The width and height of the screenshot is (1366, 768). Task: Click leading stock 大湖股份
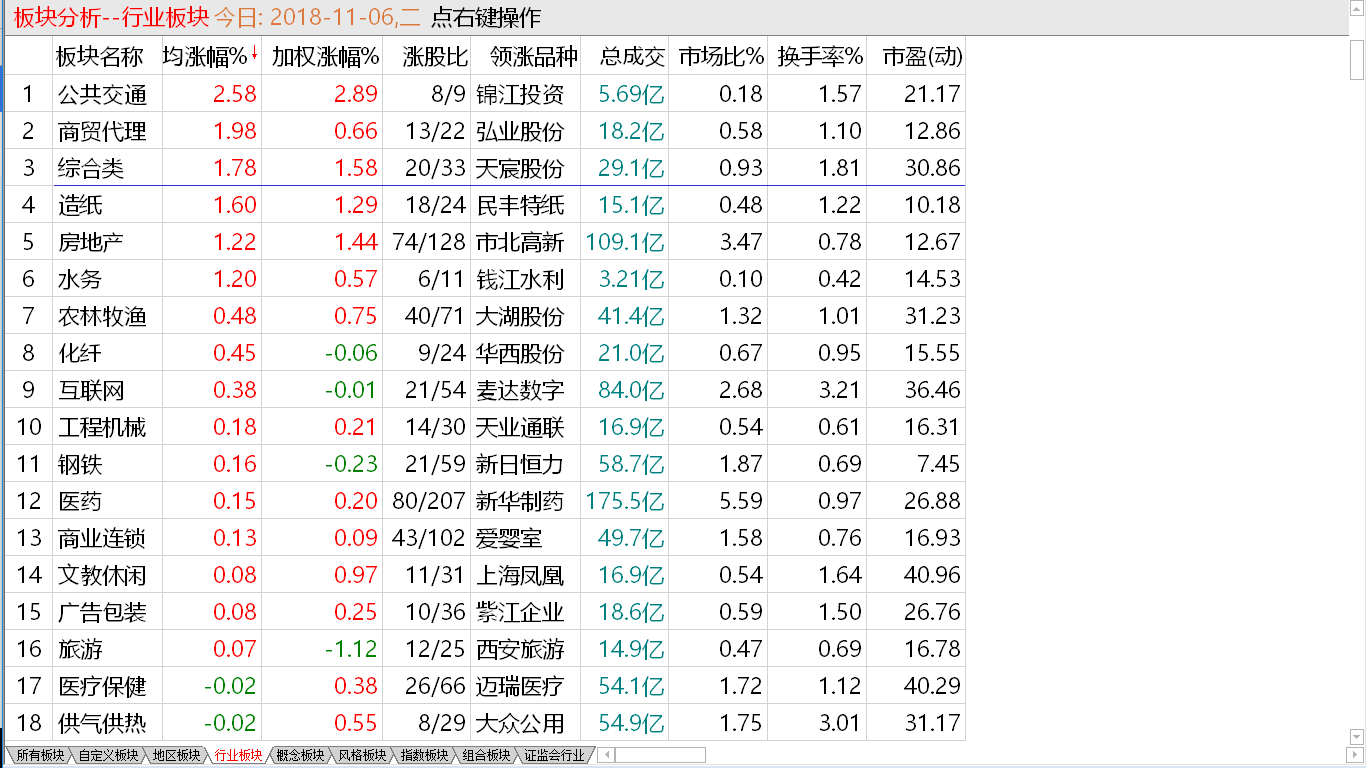tap(520, 316)
